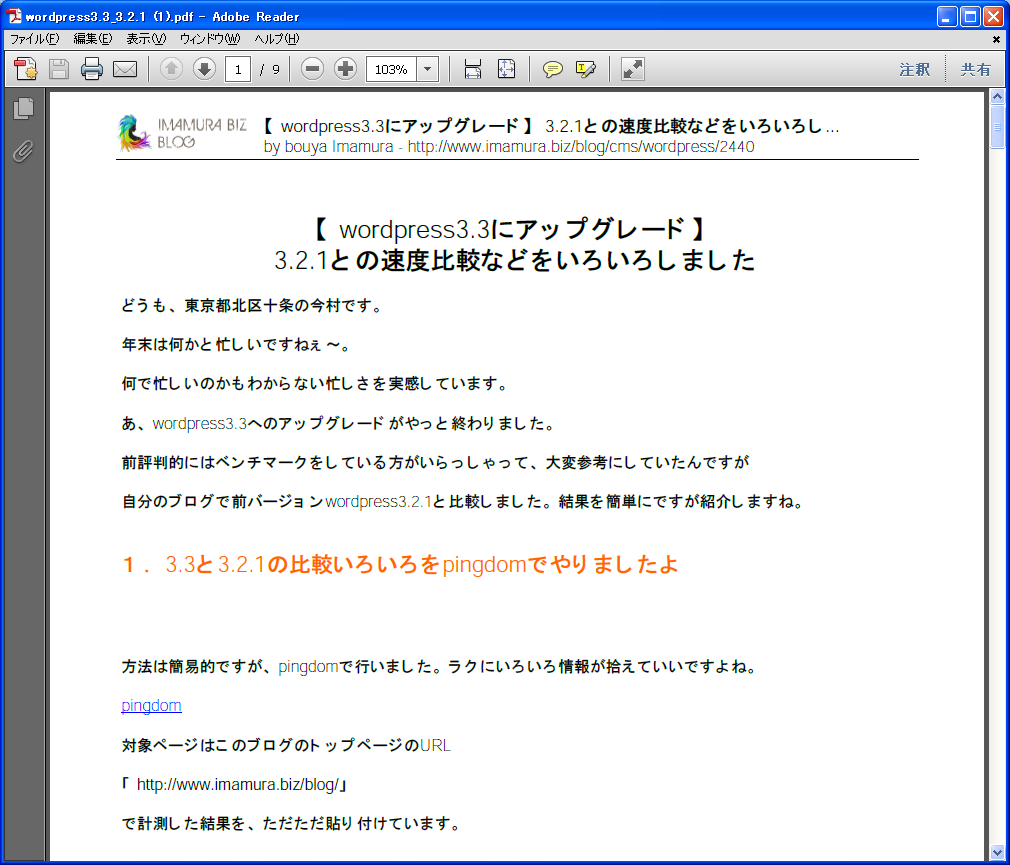The height and width of the screenshot is (865, 1010).
Task: Open the ヘルプ(H) menu
Action: [x=276, y=39]
